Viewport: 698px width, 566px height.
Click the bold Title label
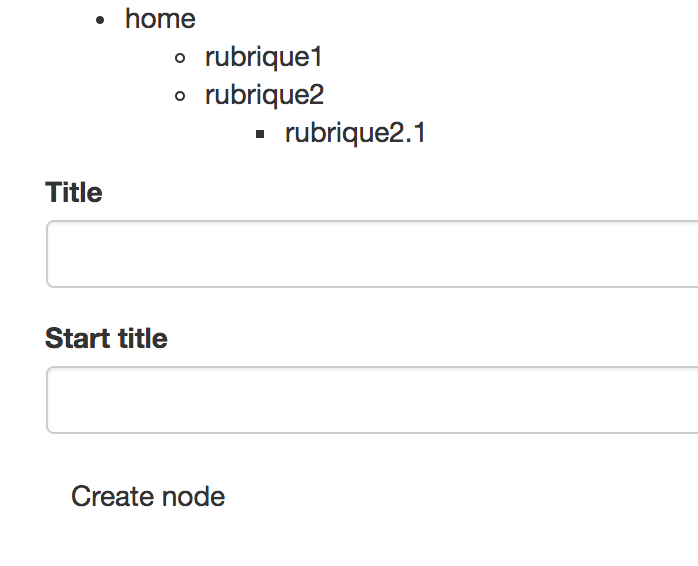[x=74, y=192]
